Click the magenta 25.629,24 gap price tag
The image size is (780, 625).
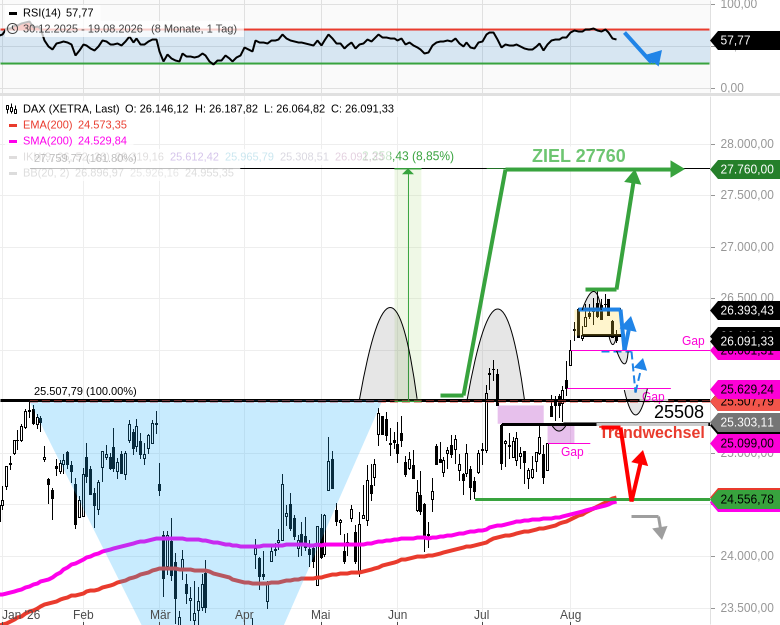pos(746,389)
